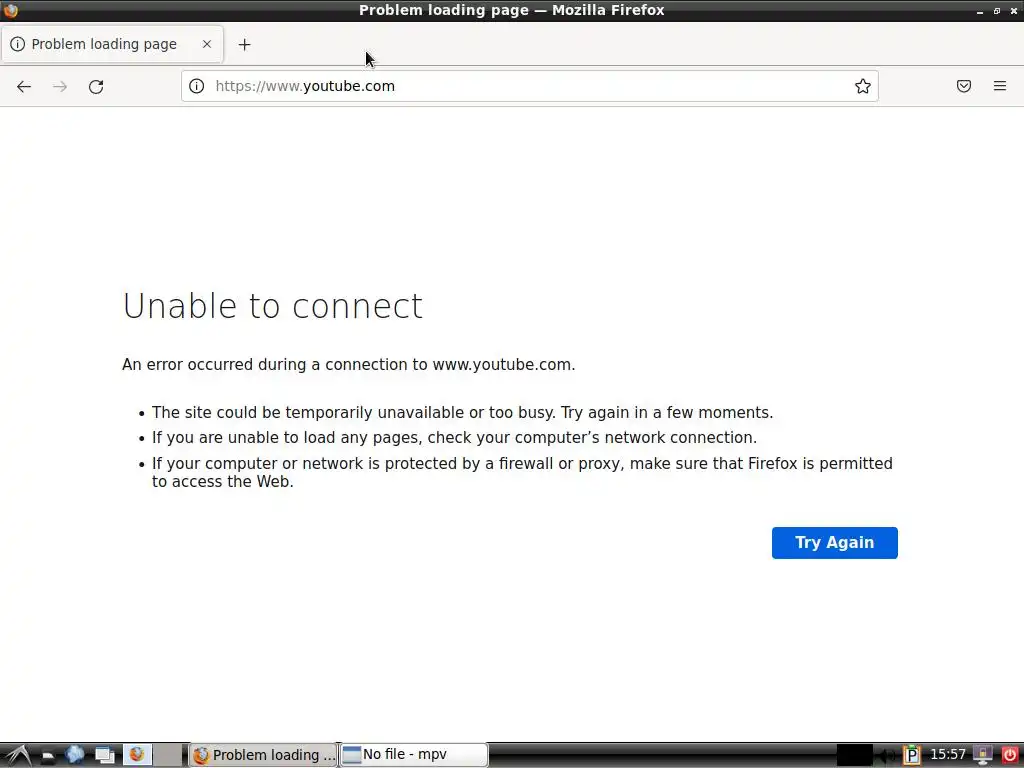Viewport: 1024px width, 768px height.
Task: Switch to the No file - mpv window
Action: pos(414,755)
